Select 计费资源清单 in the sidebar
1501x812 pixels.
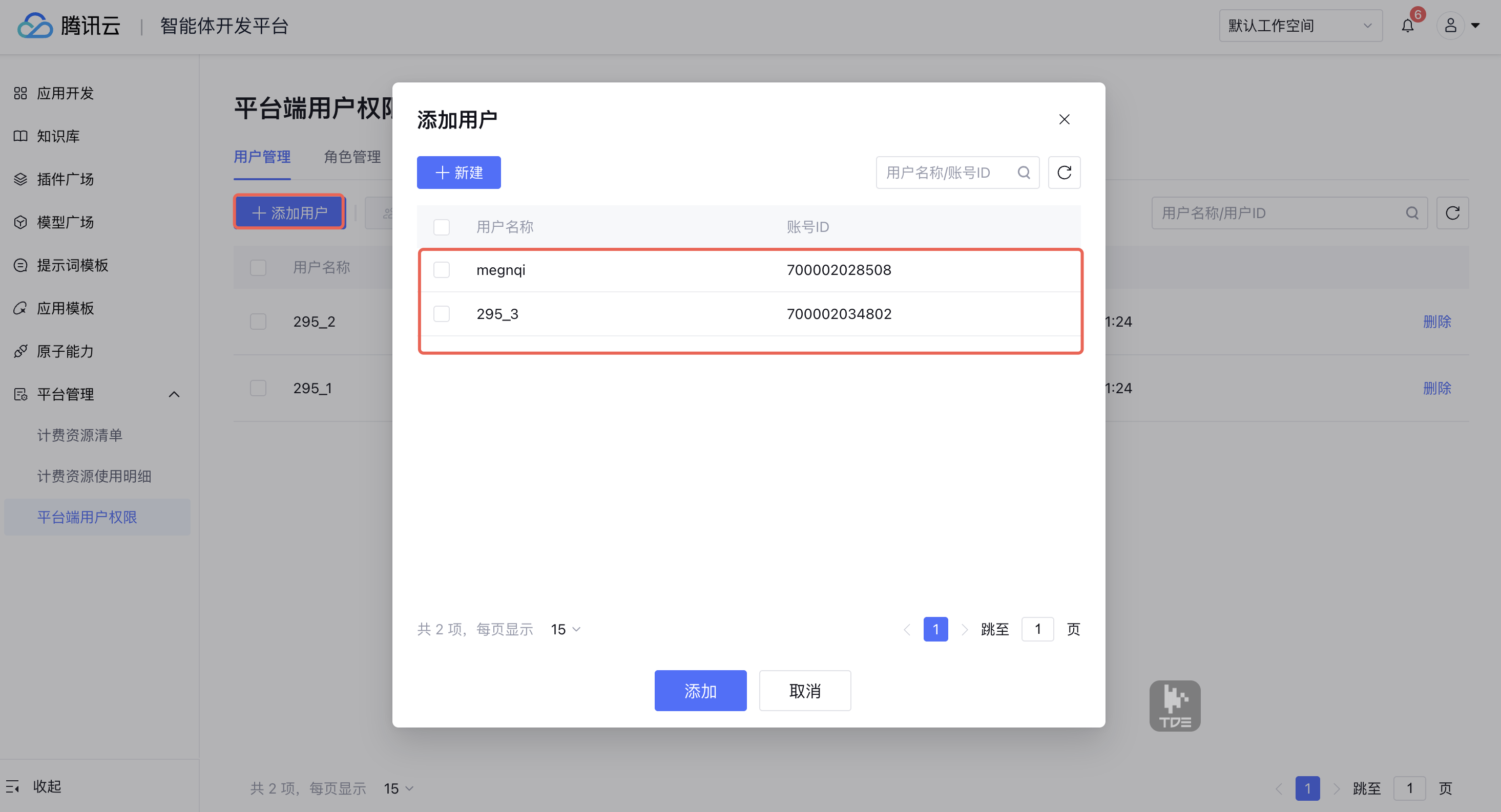point(80,435)
